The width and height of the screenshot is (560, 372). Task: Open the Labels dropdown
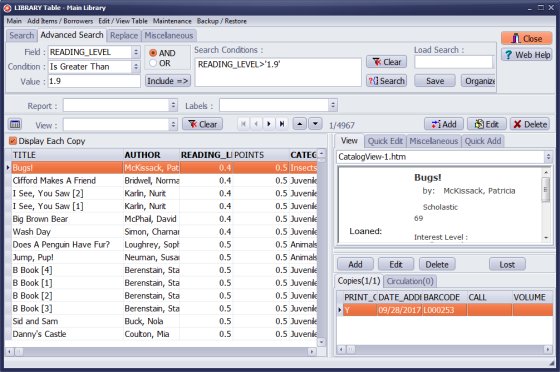[x=332, y=105]
